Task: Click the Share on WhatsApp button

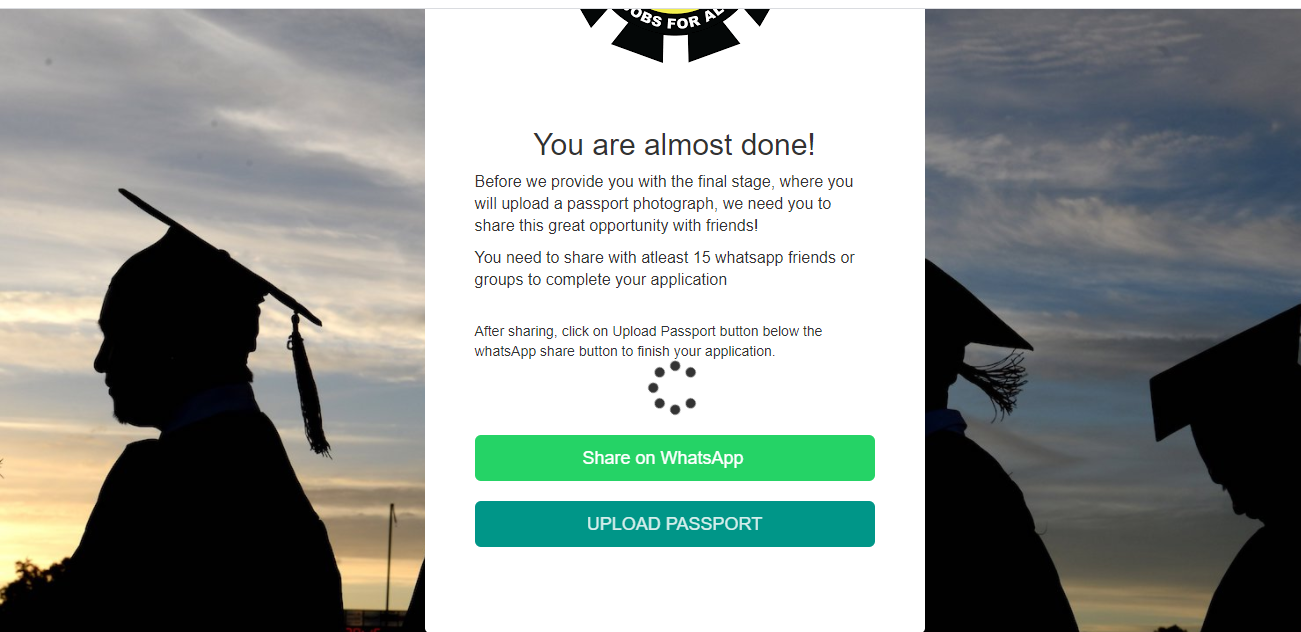Action: [x=674, y=458]
